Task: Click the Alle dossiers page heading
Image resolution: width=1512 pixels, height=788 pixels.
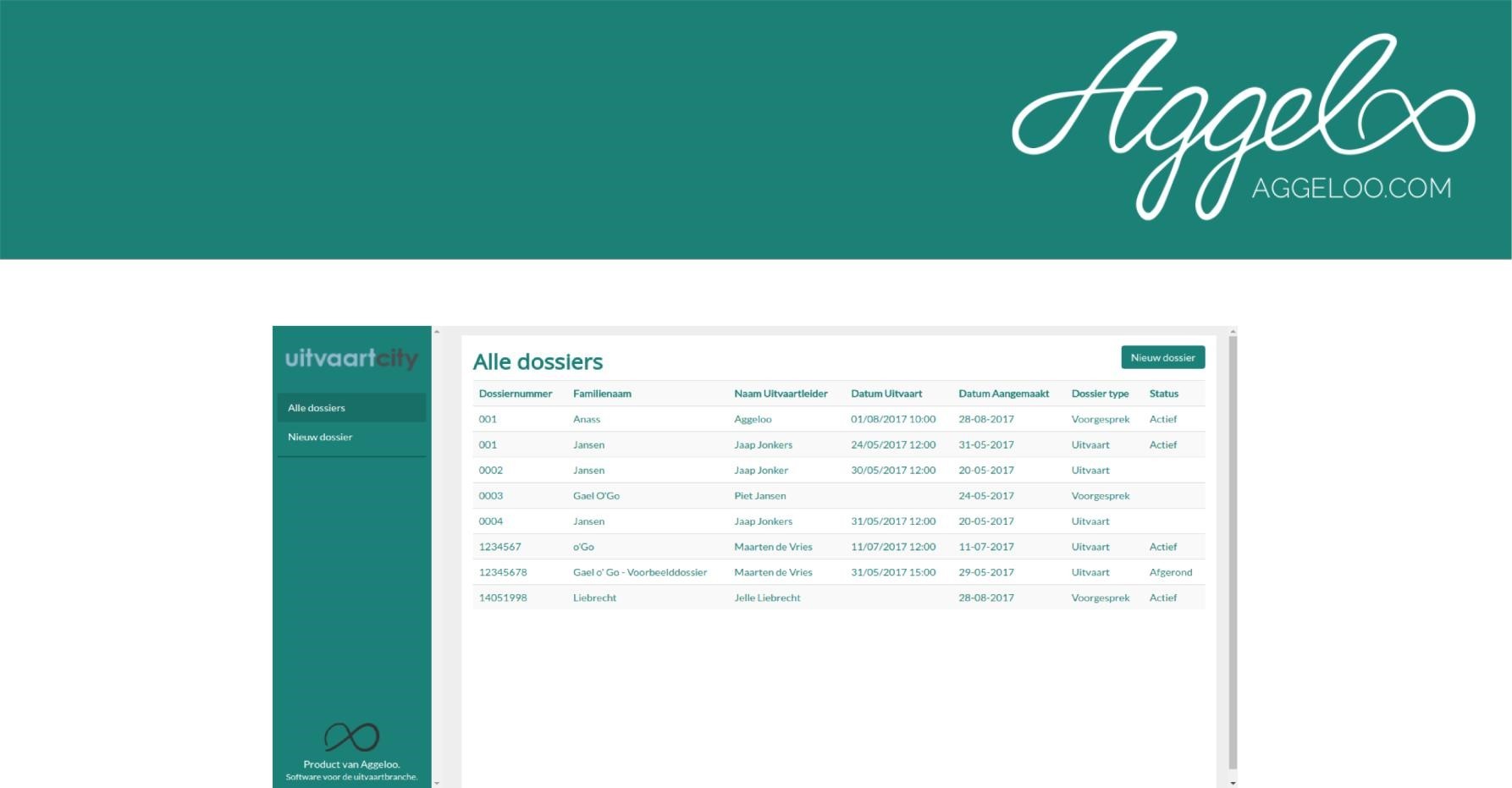Action: point(538,361)
